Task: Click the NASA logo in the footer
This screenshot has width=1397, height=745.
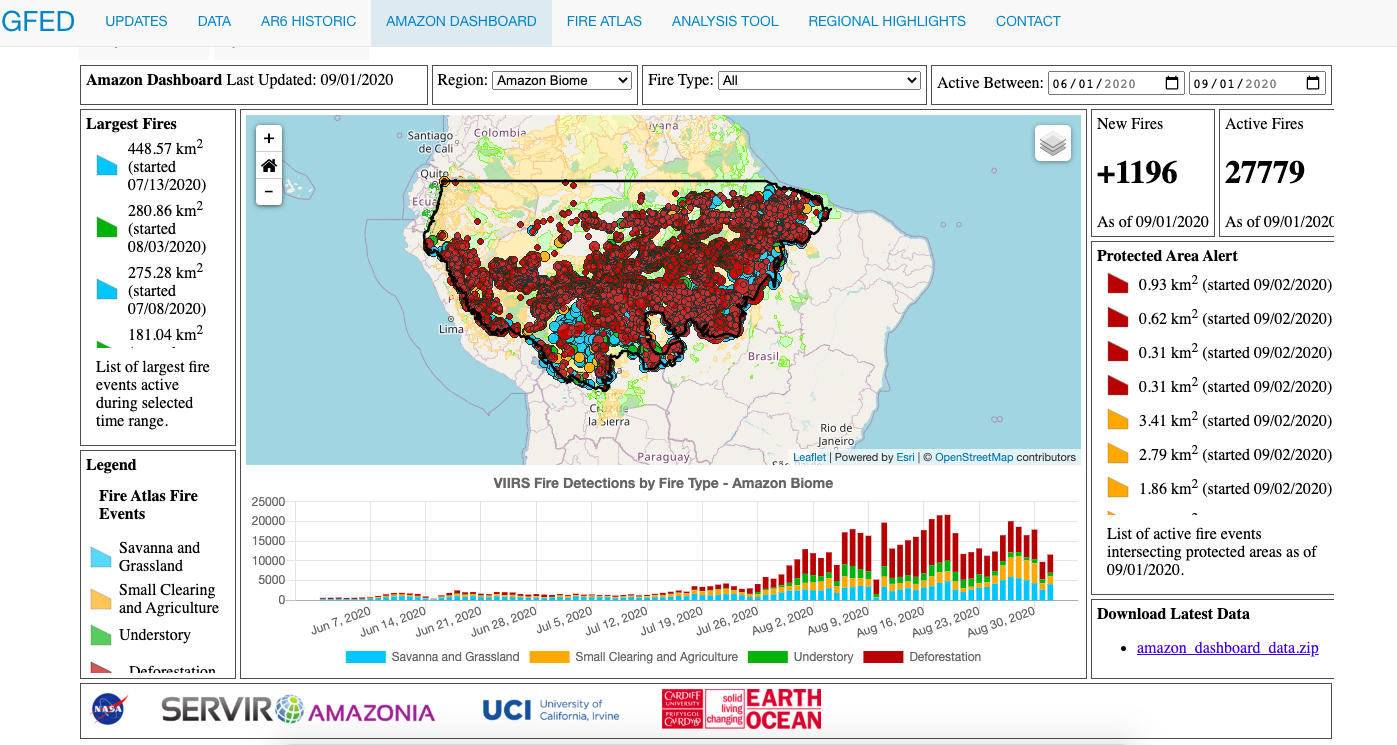Action: (x=107, y=709)
